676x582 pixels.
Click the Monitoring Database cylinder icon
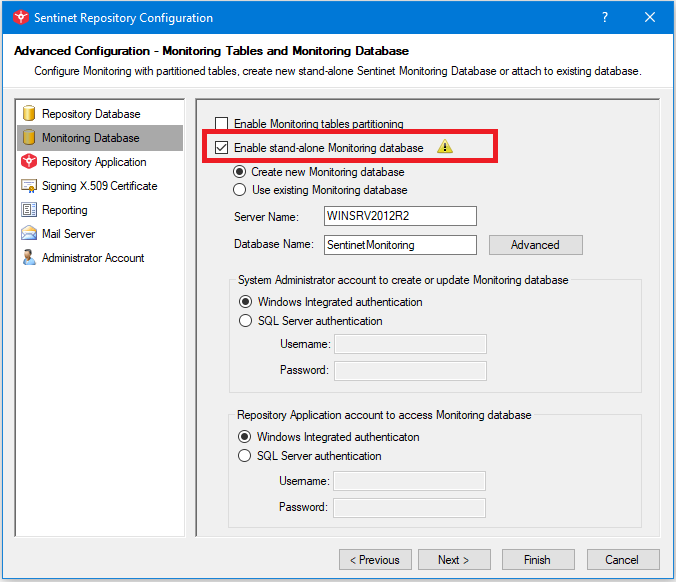[29, 138]
